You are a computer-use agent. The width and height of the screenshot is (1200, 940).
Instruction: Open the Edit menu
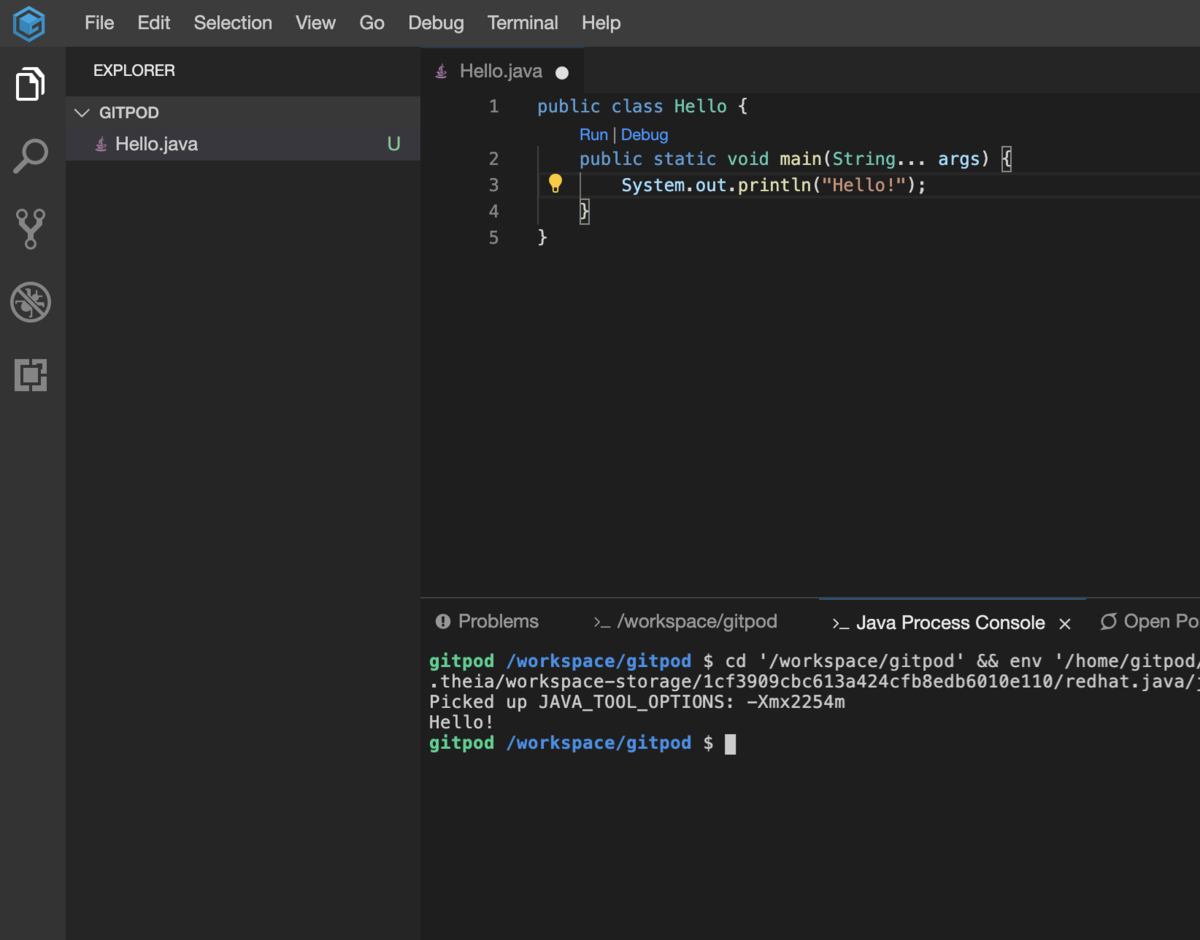(154, 23)
